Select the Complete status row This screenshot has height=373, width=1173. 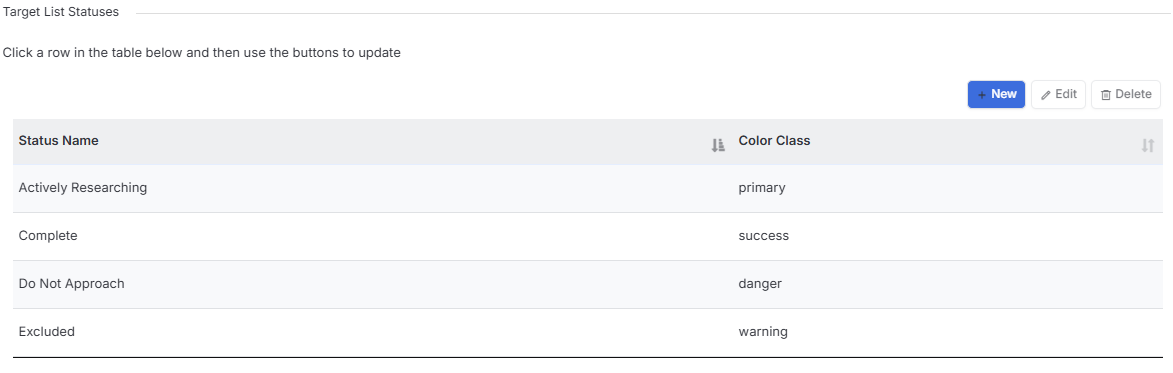[x=586, y=236]
